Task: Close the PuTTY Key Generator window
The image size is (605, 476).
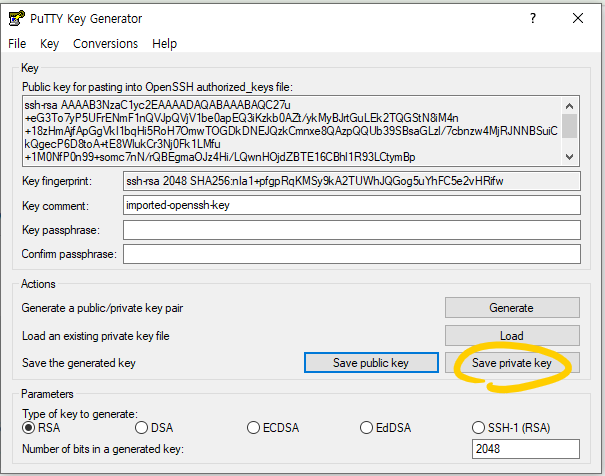Action: (578, 18)
